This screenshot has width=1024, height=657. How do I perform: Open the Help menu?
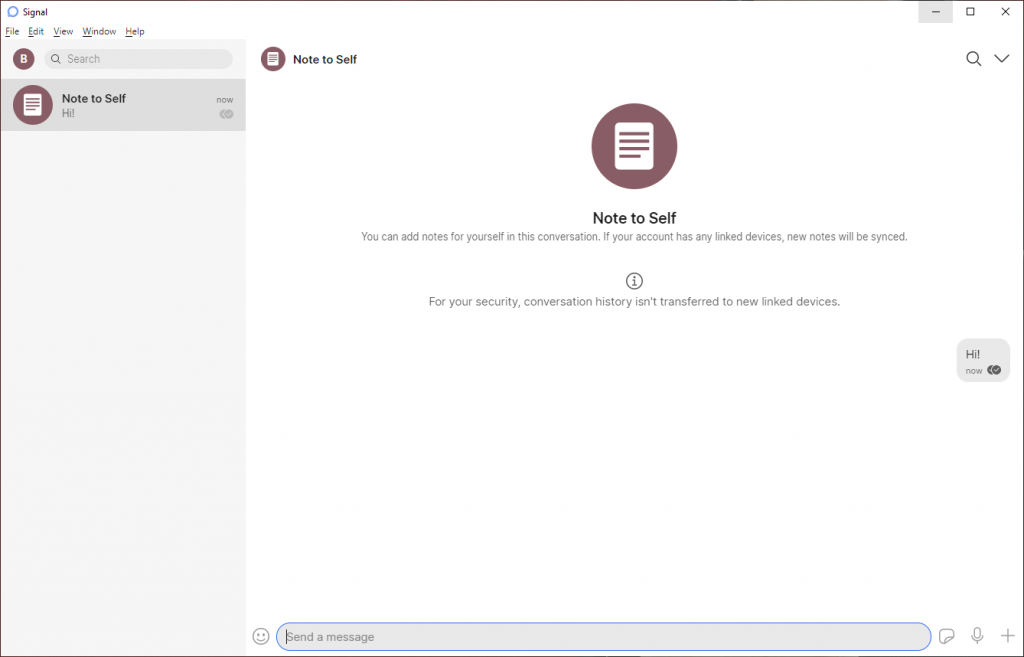135,31
